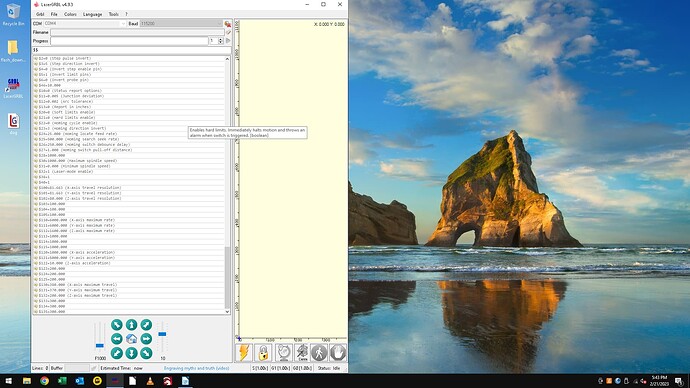Viewport: 690px width, 388px height.
Task: Open the Grbl menu
Action: (40, 14)
